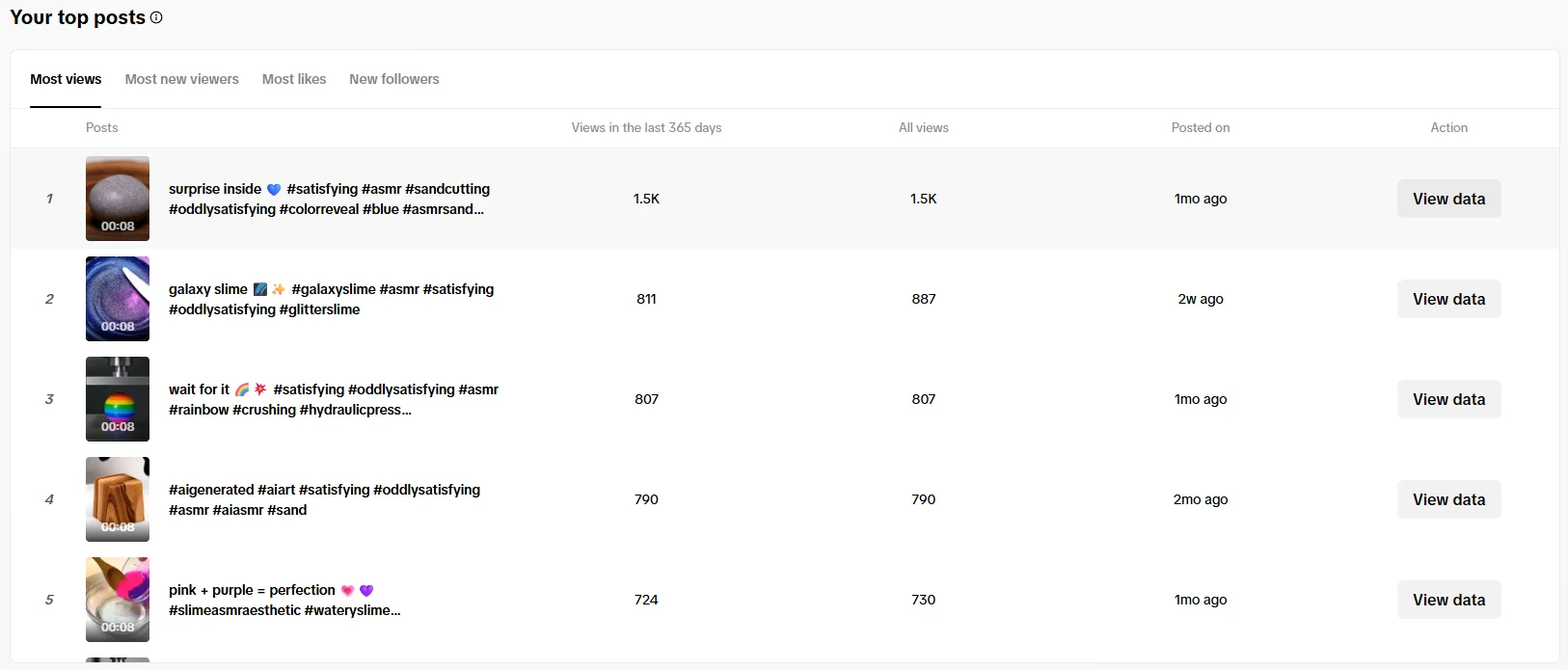This screenshot has height=670, width=1568.
Task: Open the pink + purple = perfection caption
Action: 284,600
